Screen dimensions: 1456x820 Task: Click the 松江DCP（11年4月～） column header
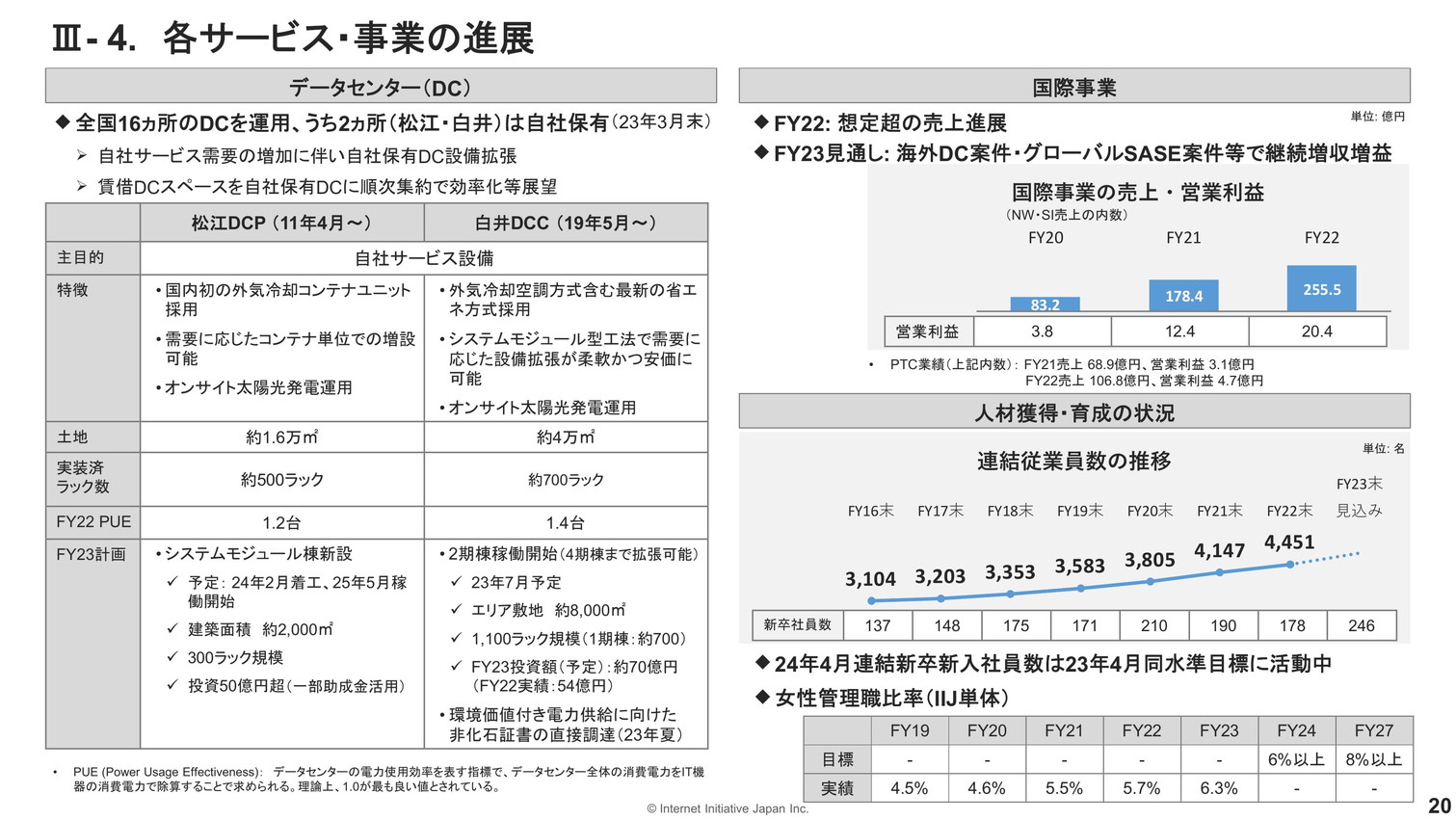pos(281,223)
